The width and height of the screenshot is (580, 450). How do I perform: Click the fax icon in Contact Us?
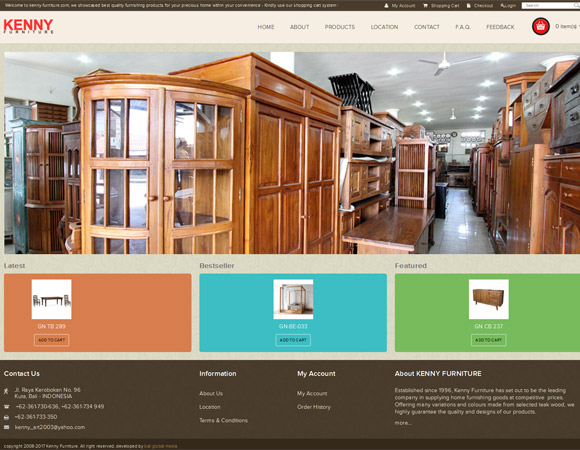pyautogui.click(x=6, y=417)
